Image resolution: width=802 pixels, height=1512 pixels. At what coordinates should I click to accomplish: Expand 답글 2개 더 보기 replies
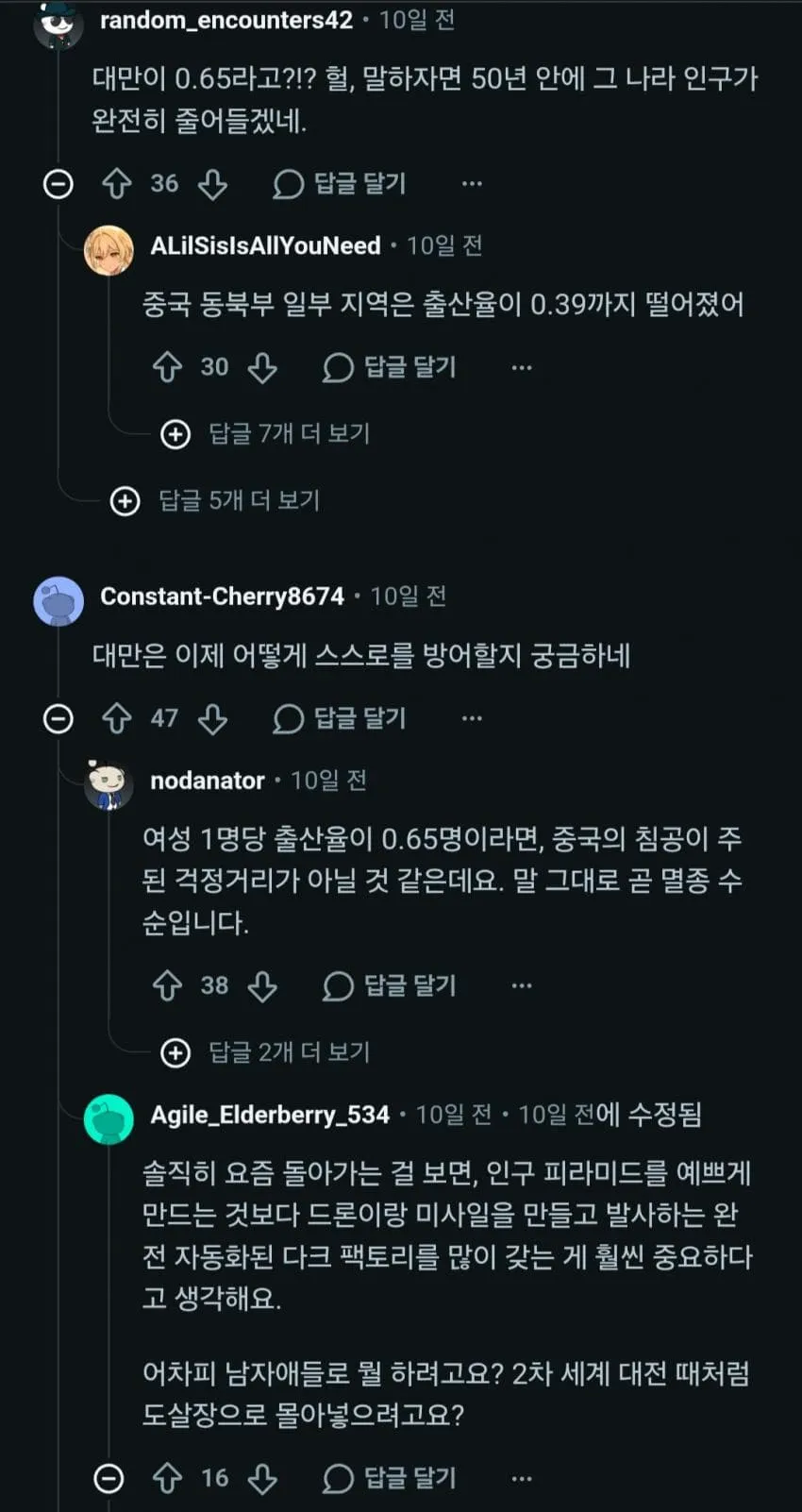pyautogui.click(x=267, y=1052)
